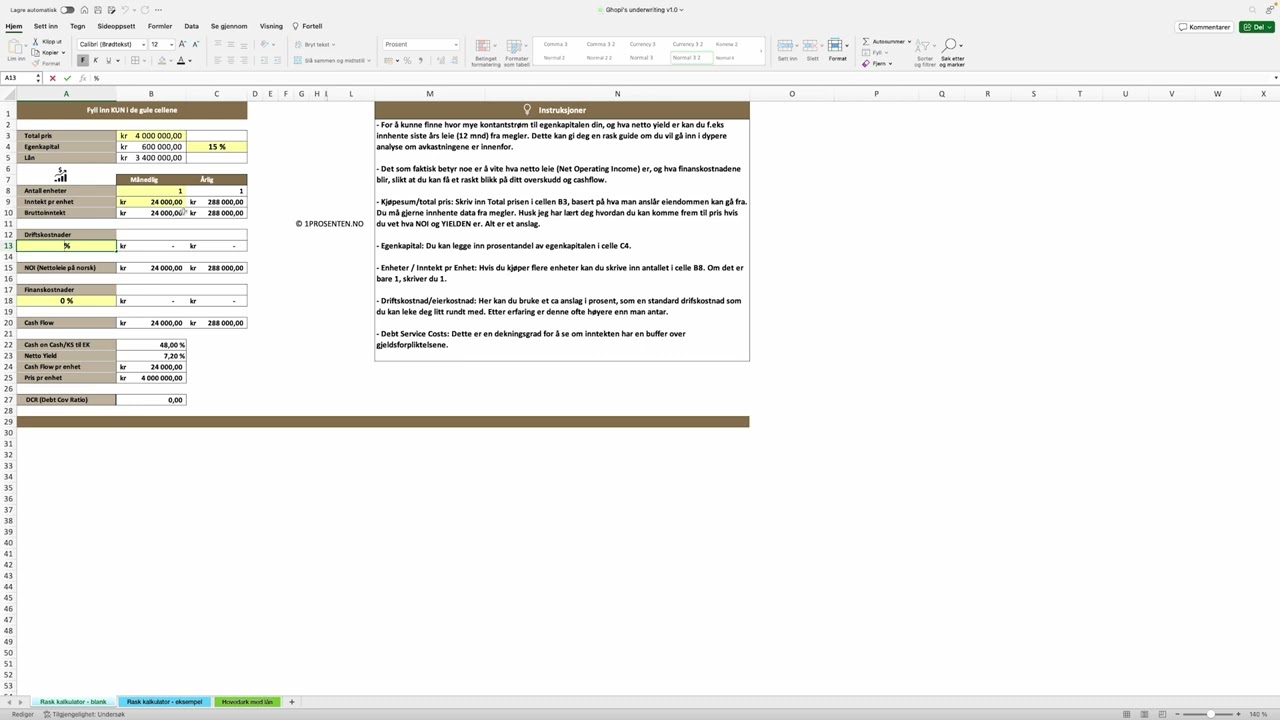This screenshot has width=1280, height=720.
Task: Click Klipp ut scissors button
Action: (x=47, y=42)
